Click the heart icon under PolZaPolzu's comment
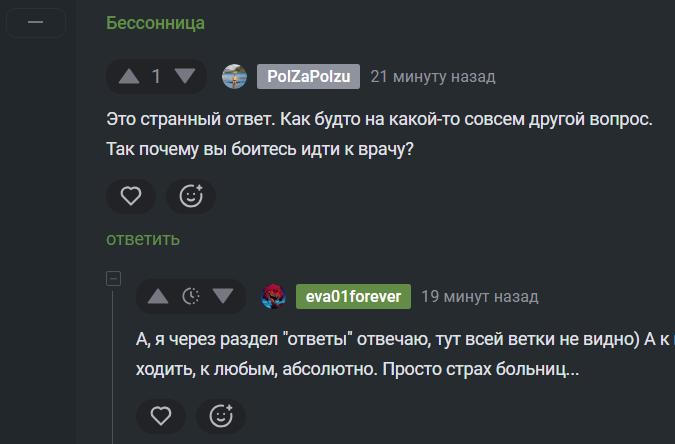This screenshot has height=444, width=675. point(131,196)
